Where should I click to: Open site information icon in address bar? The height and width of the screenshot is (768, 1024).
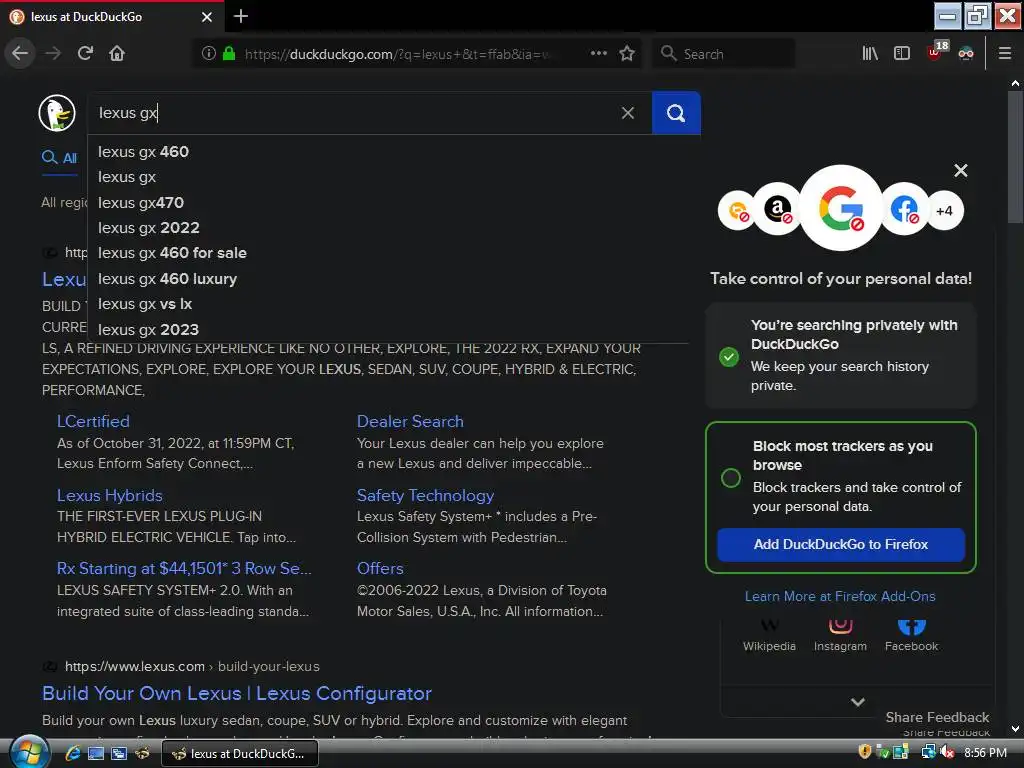[208, 53]
